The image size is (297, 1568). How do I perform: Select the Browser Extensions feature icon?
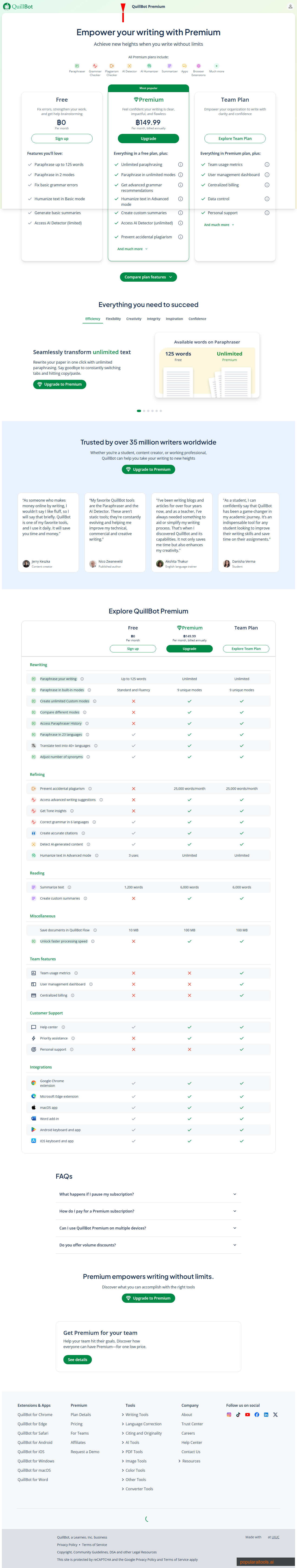[198, 66]
